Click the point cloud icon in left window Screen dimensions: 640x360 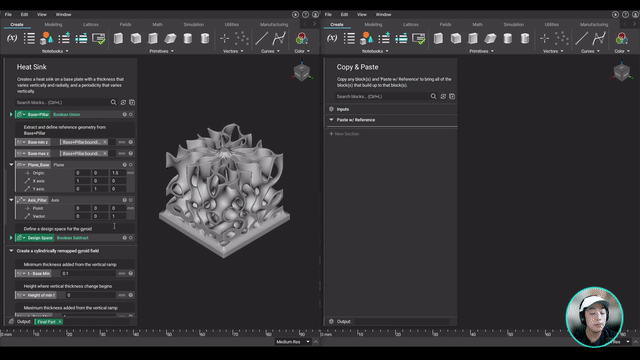tap(242, 38)
